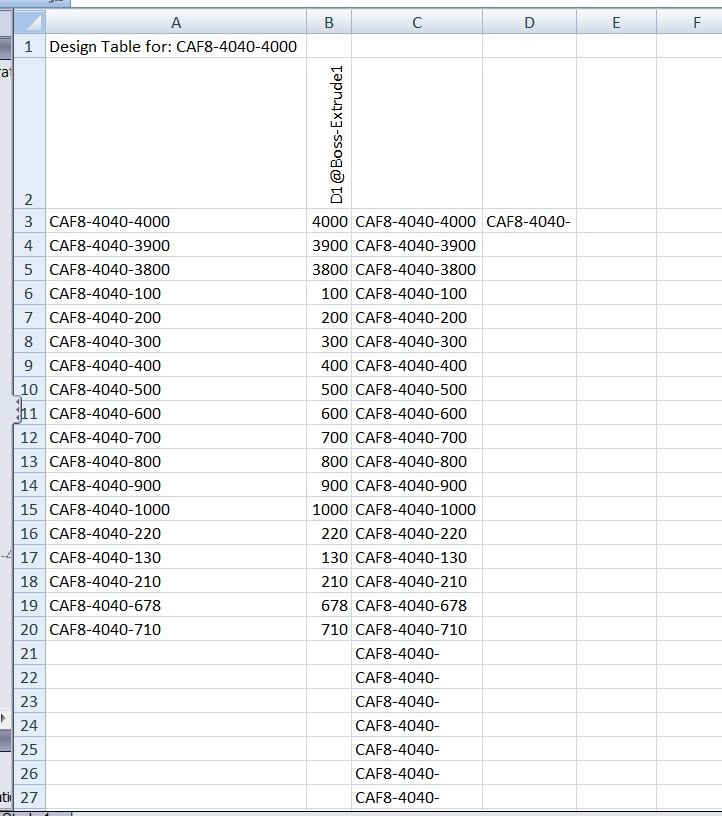
Task: Click cell A12 'CAF8-4040-700'
Action: point(176,437)
